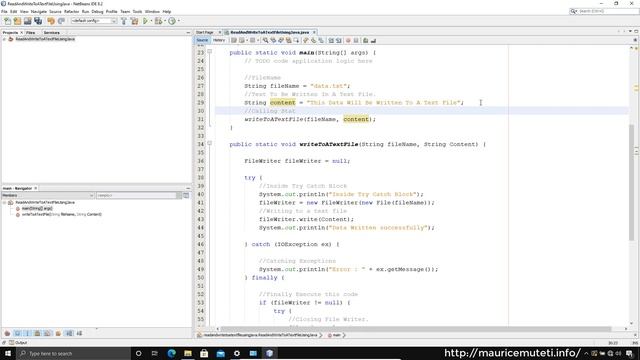Toggle Show Static Members filter in the Navigator
This screenshot has width=640, height=360.
click(x=27, y=333)
